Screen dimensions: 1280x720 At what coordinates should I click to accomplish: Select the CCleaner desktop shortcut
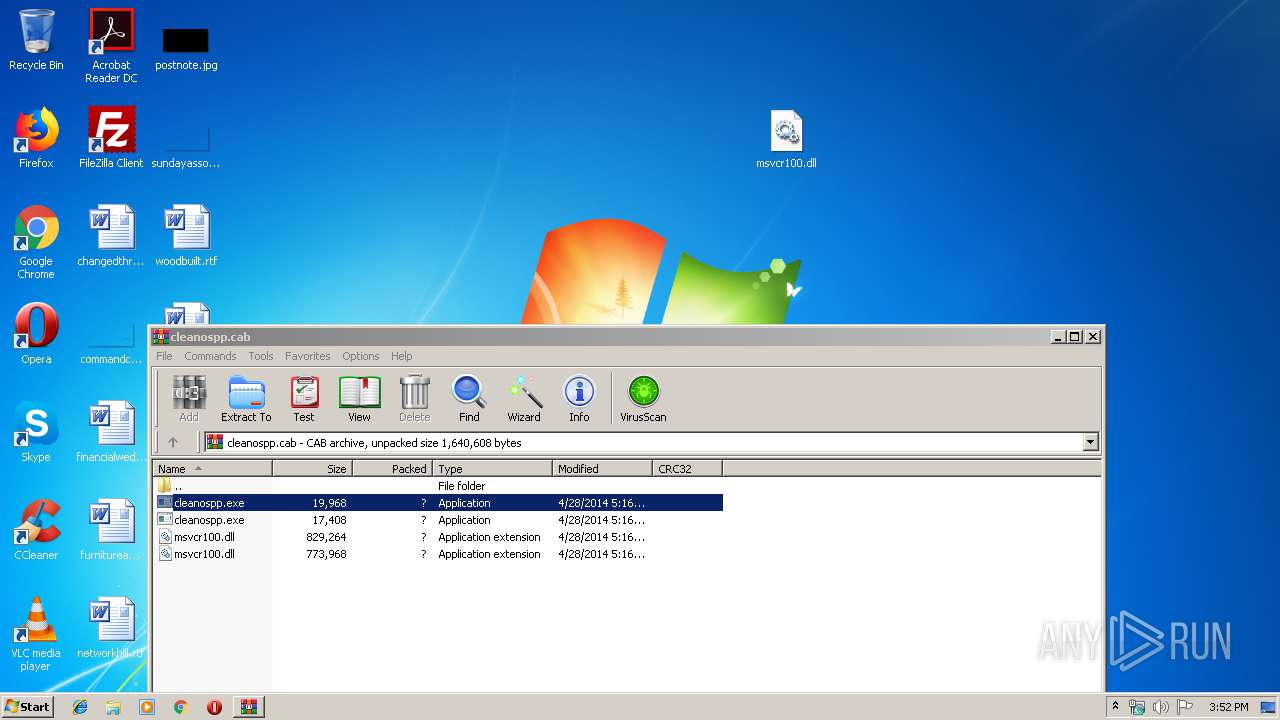click(36, 530)
